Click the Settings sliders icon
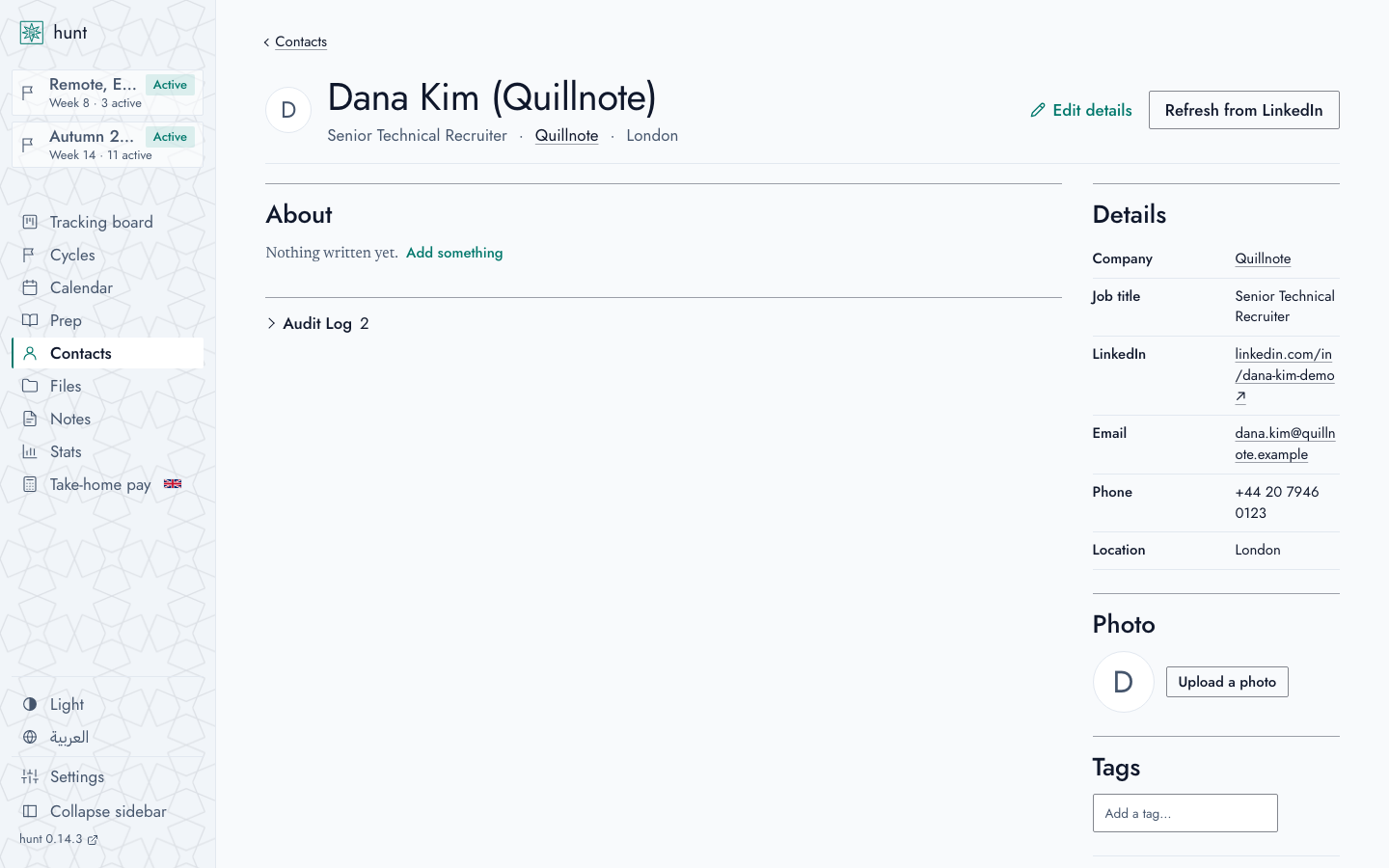 (x=30, y=776)
